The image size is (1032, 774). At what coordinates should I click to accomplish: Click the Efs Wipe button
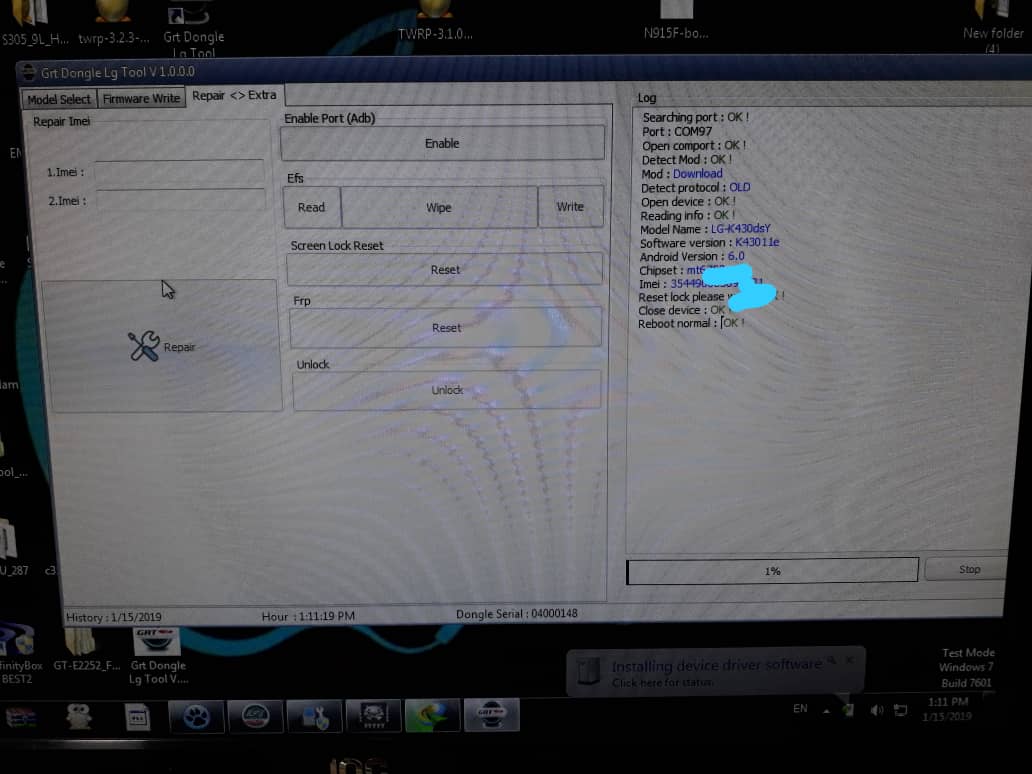coord(439,207)
